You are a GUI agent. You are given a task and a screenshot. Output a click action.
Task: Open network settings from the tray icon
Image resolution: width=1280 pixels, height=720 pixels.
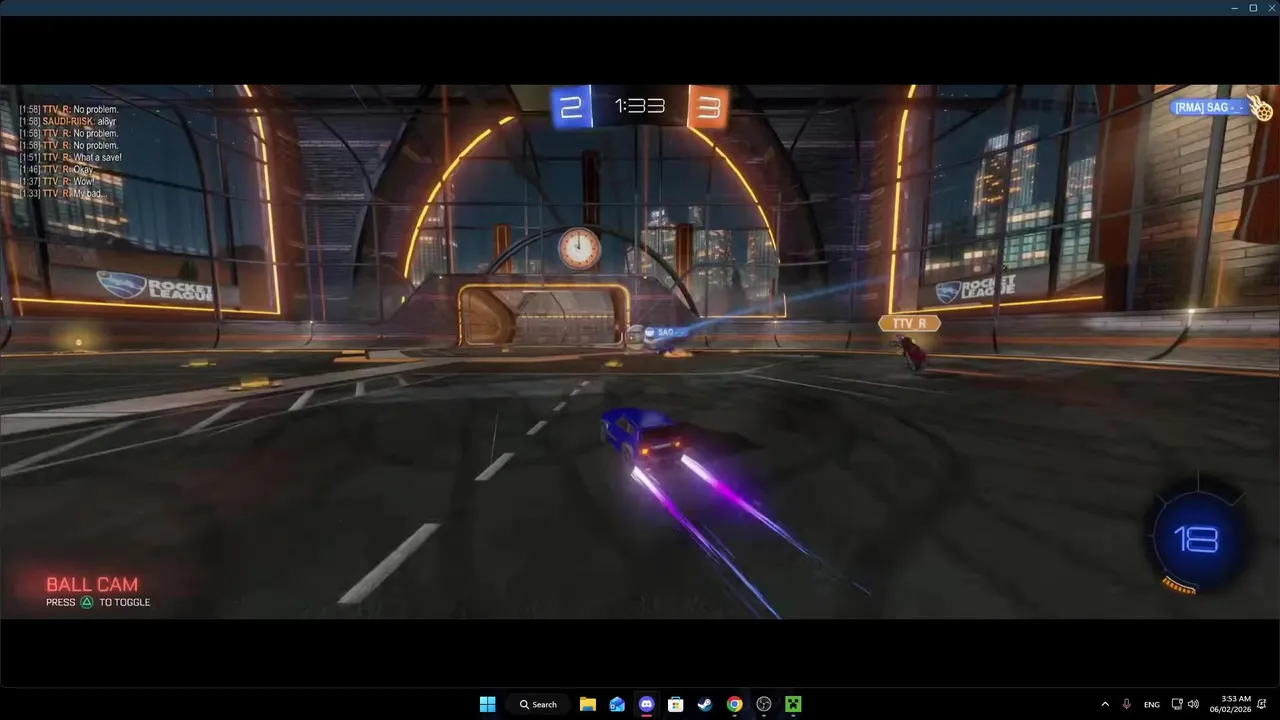[x=1177, y=704]
